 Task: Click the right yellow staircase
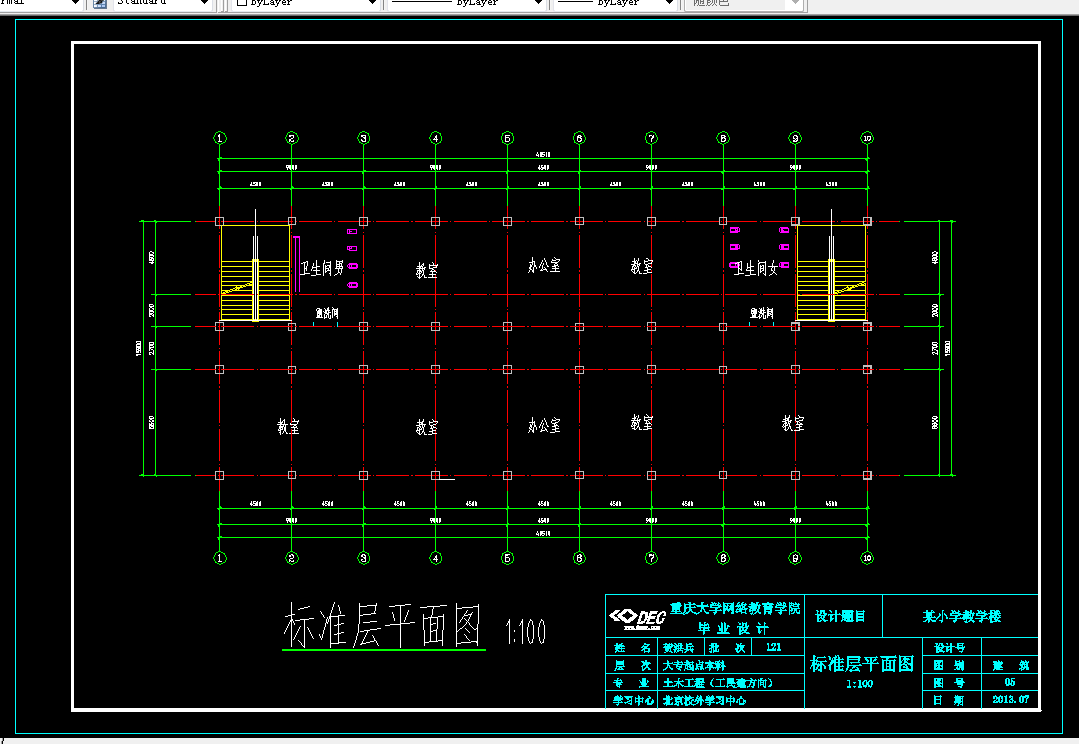click(831, 273)
